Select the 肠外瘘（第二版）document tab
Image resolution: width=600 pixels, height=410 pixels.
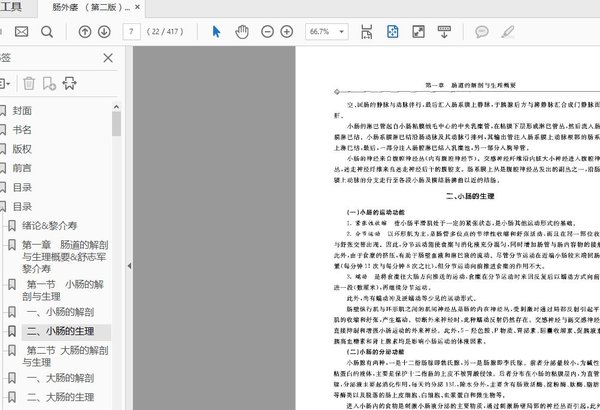point(91,7)
